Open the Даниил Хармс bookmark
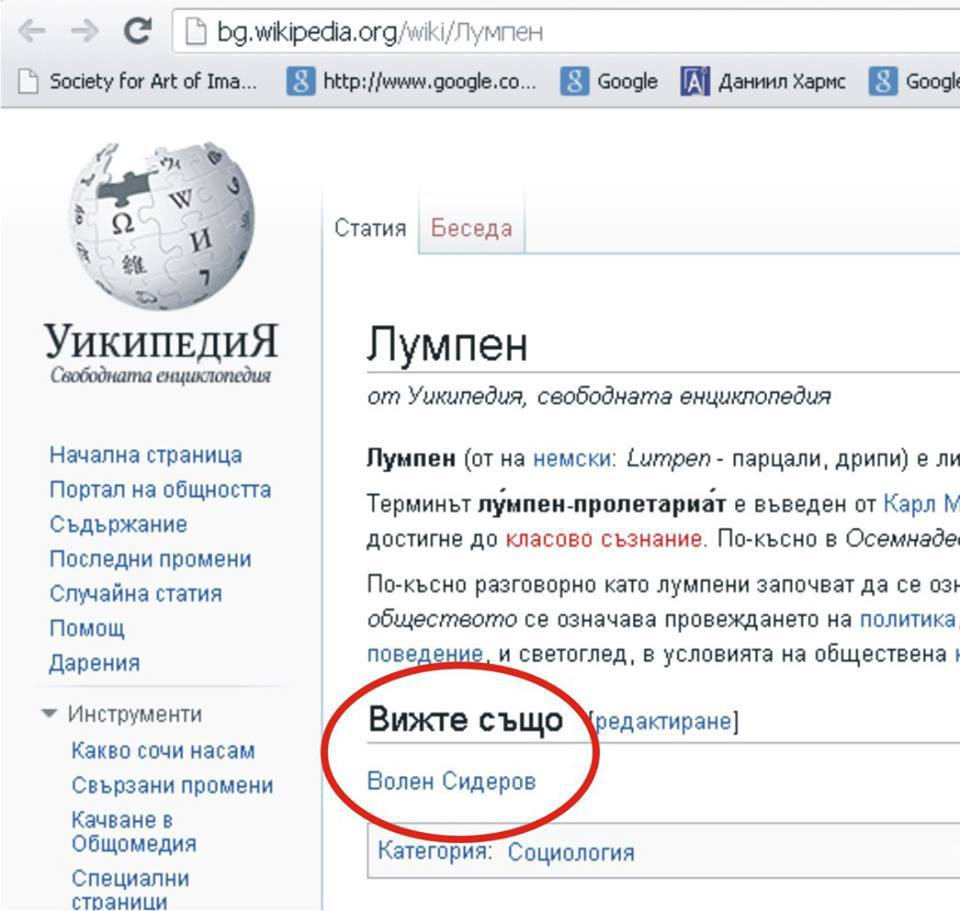Screen dimensions: 960x911 tap(763, 81)
